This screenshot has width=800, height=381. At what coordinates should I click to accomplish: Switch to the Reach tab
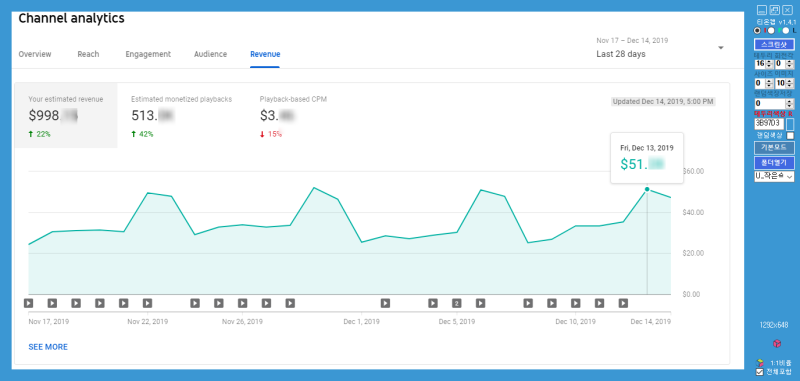point(88,54)
